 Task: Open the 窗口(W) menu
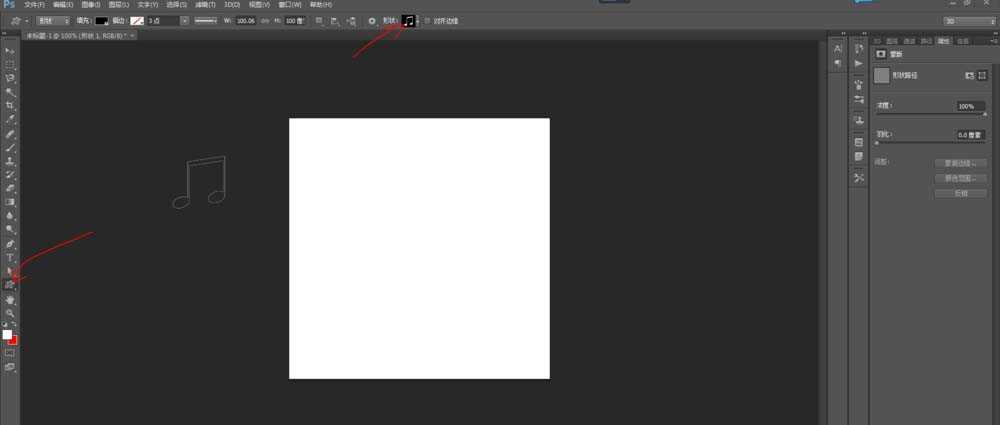point(290,4)
